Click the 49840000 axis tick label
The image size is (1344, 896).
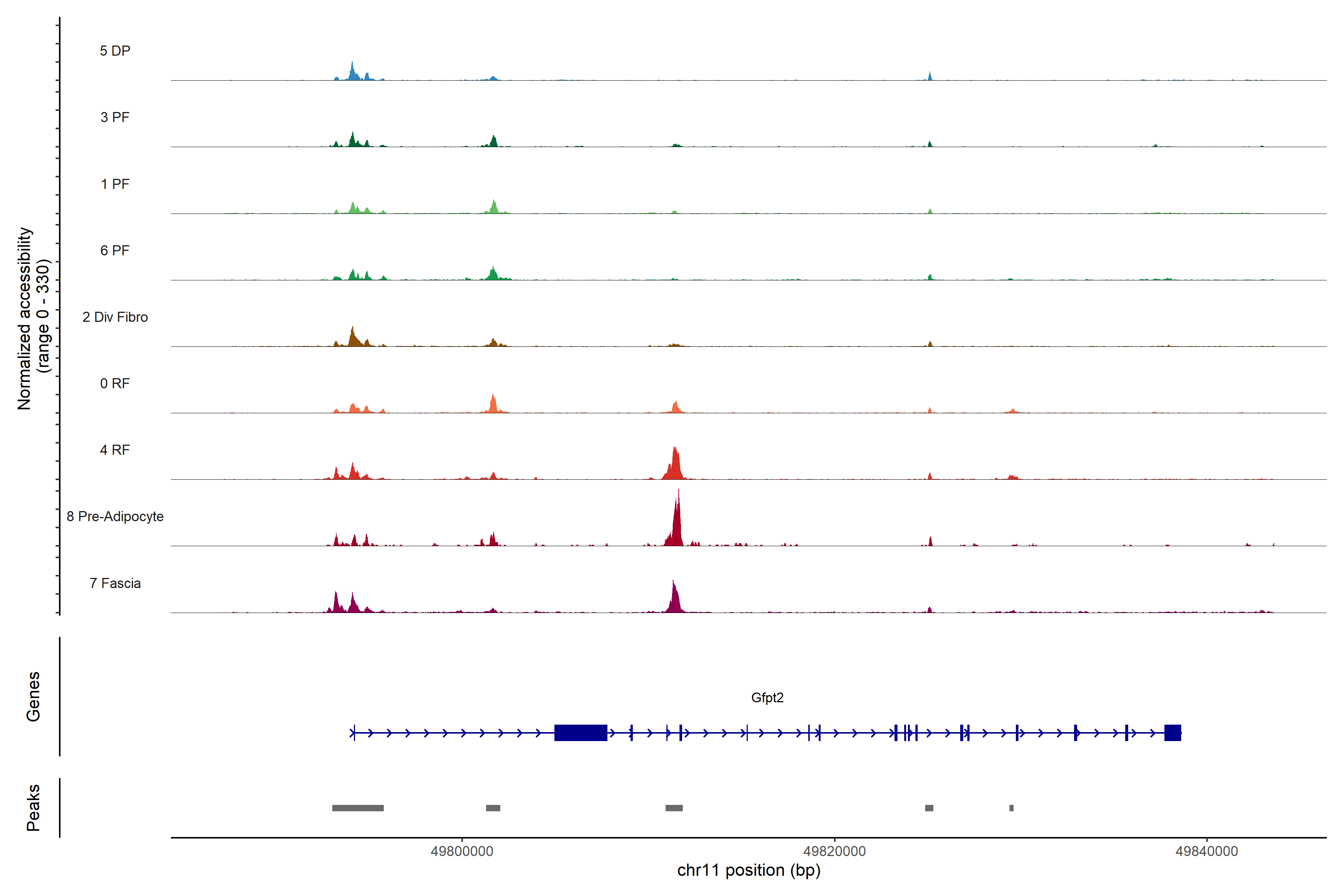(1206, 852)
